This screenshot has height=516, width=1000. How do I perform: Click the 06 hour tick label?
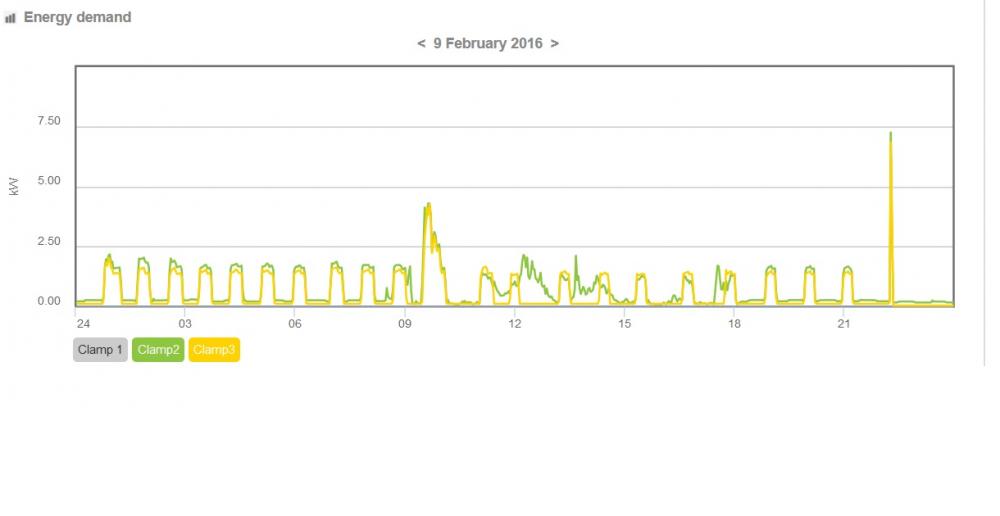[x=295, y=324]
